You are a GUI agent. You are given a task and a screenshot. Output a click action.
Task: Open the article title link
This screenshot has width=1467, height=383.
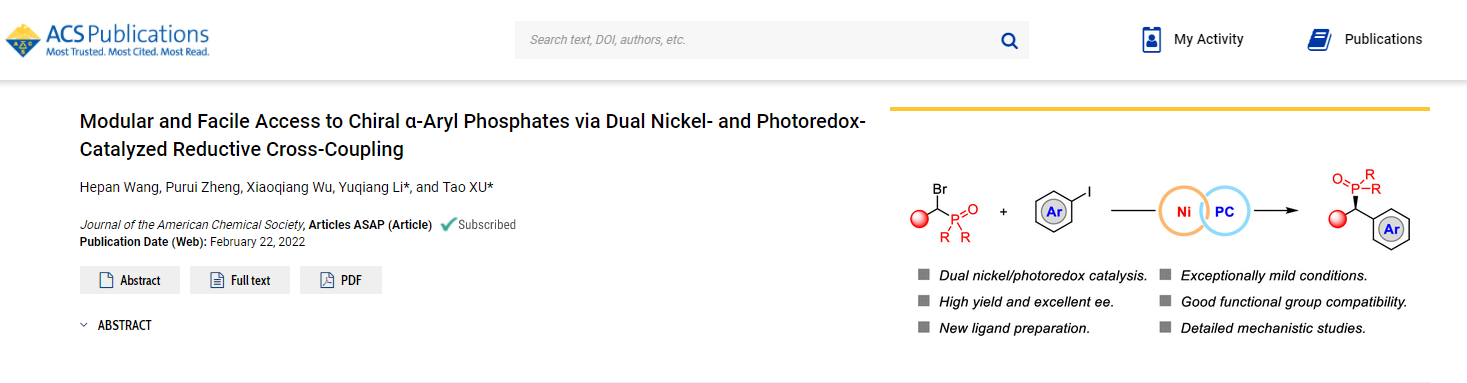[x=473, y=136]
